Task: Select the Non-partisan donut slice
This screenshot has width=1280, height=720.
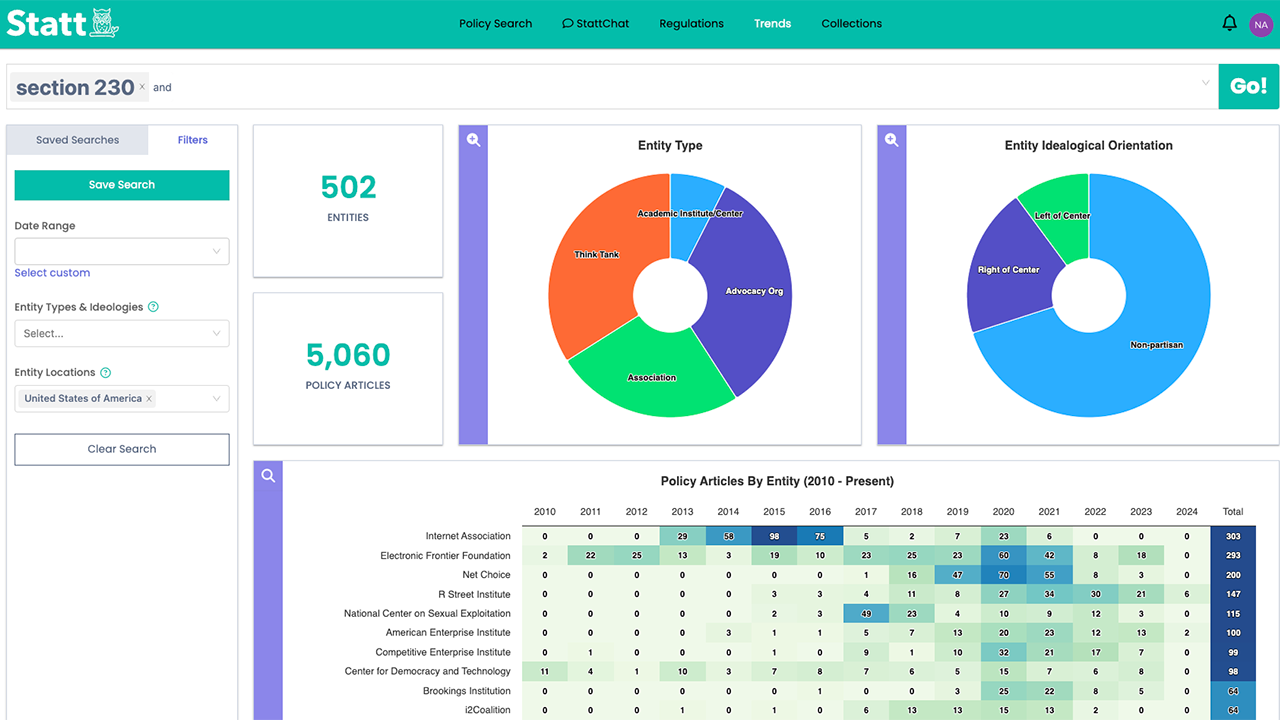Action: 1157,345
